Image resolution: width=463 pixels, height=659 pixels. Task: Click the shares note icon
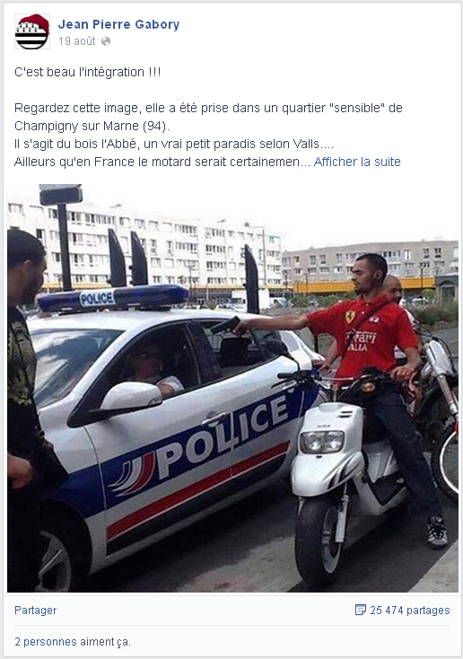tap(360, 610)
